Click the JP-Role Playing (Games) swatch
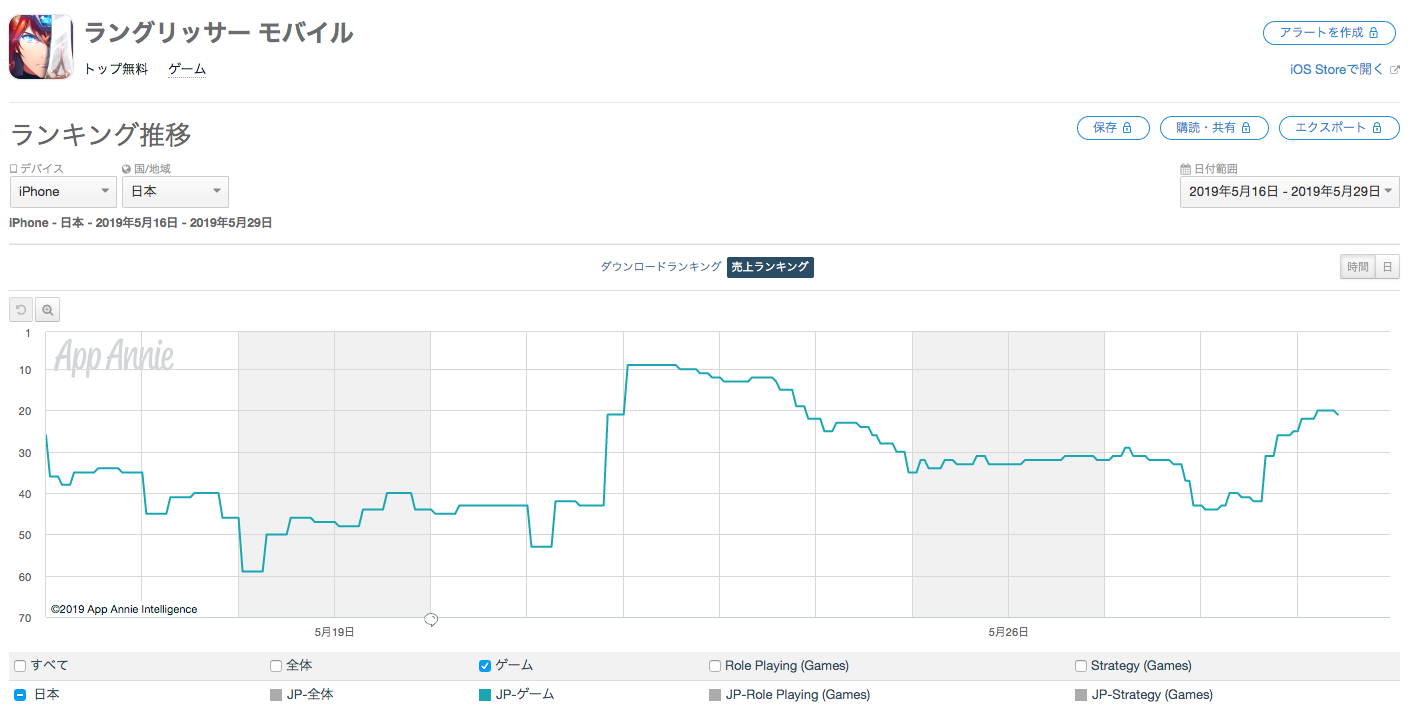The image size is (1415, 725). pyautogui.click(x=715, y=694)
